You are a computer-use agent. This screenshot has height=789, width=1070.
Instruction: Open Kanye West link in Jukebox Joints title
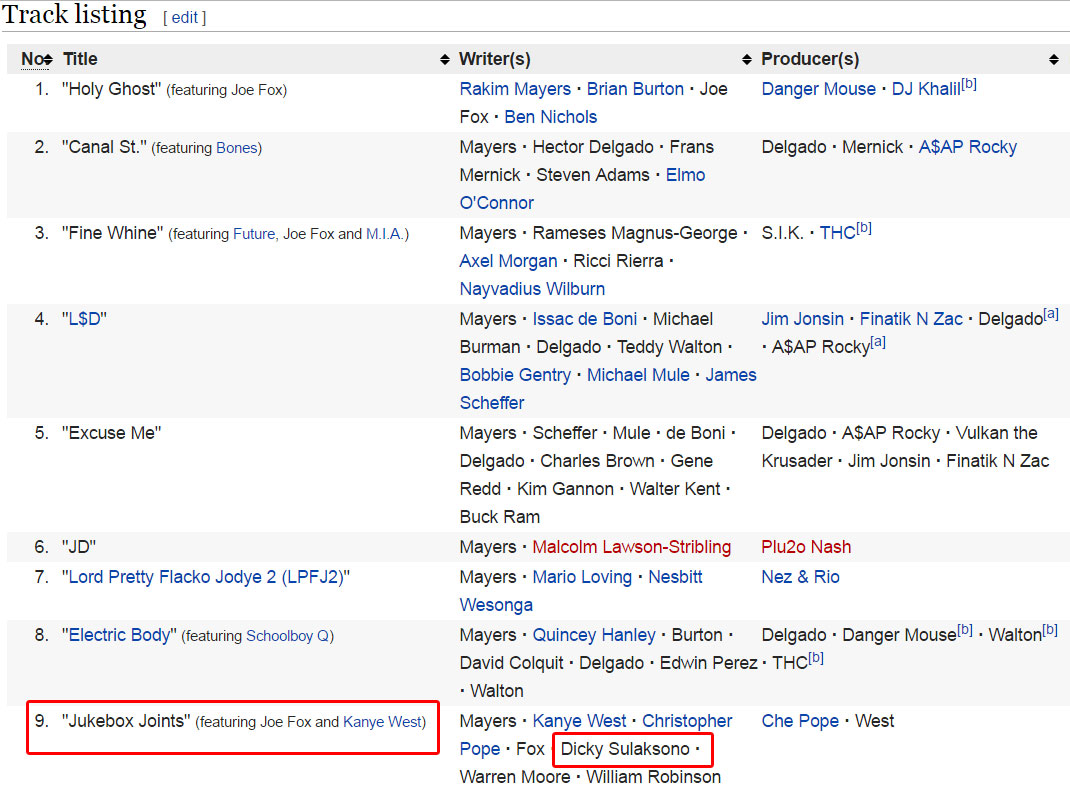pyautogui.click(x=382, y=722)
